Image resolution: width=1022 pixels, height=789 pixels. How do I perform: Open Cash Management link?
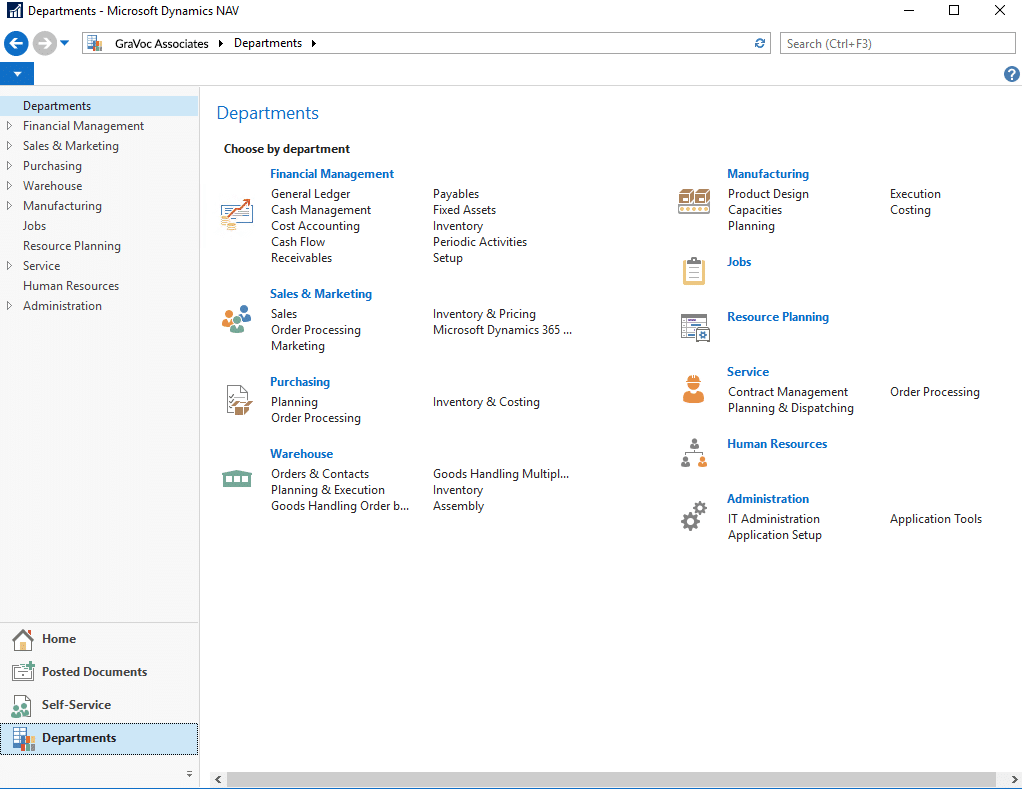tap(321, 210)
